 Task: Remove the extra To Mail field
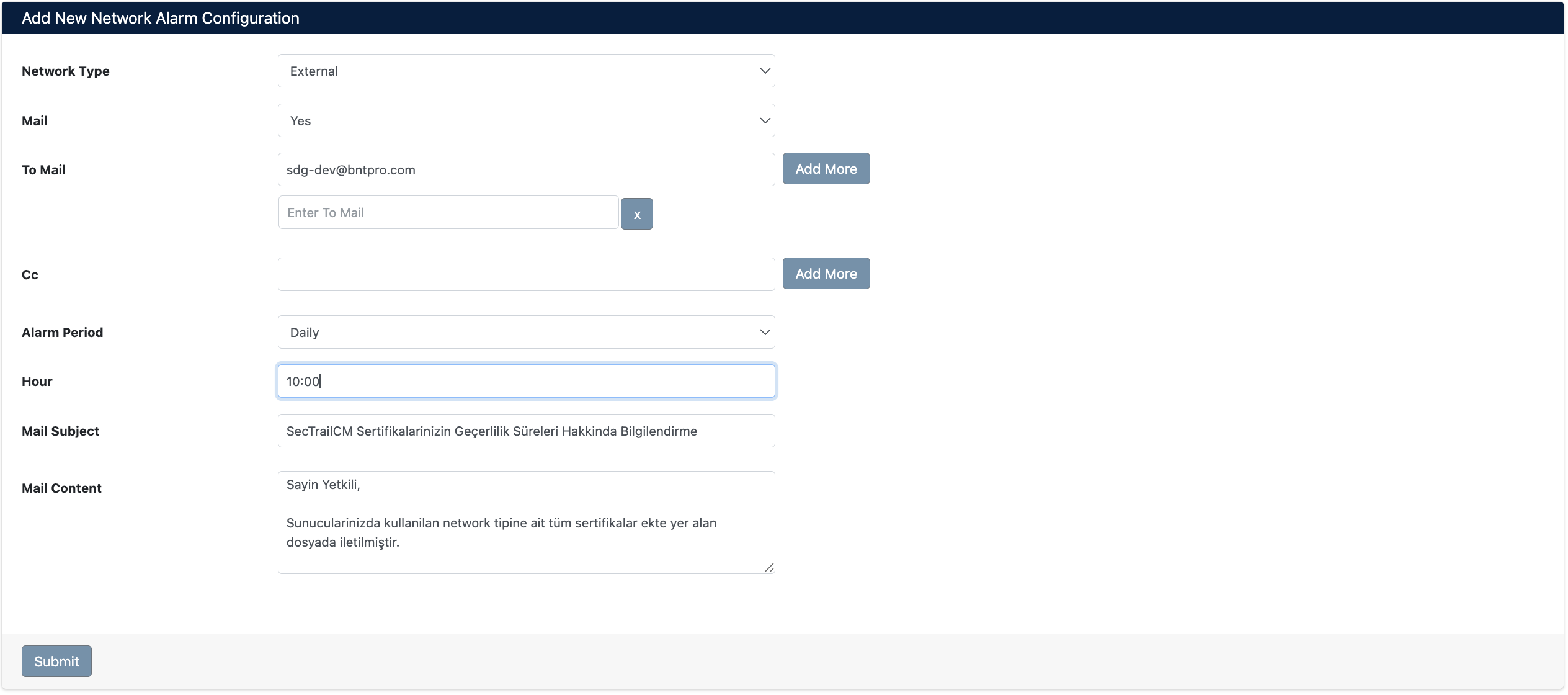pyautogui.click(x=636, y=213)
